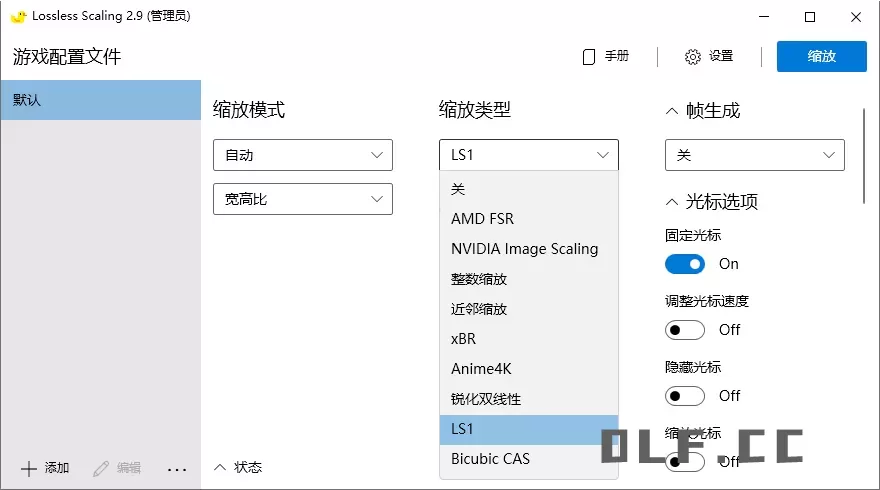Screen dimensions: 880x490
Task: Collapse the 帧生成 section chevron
Action: (672, 111)
